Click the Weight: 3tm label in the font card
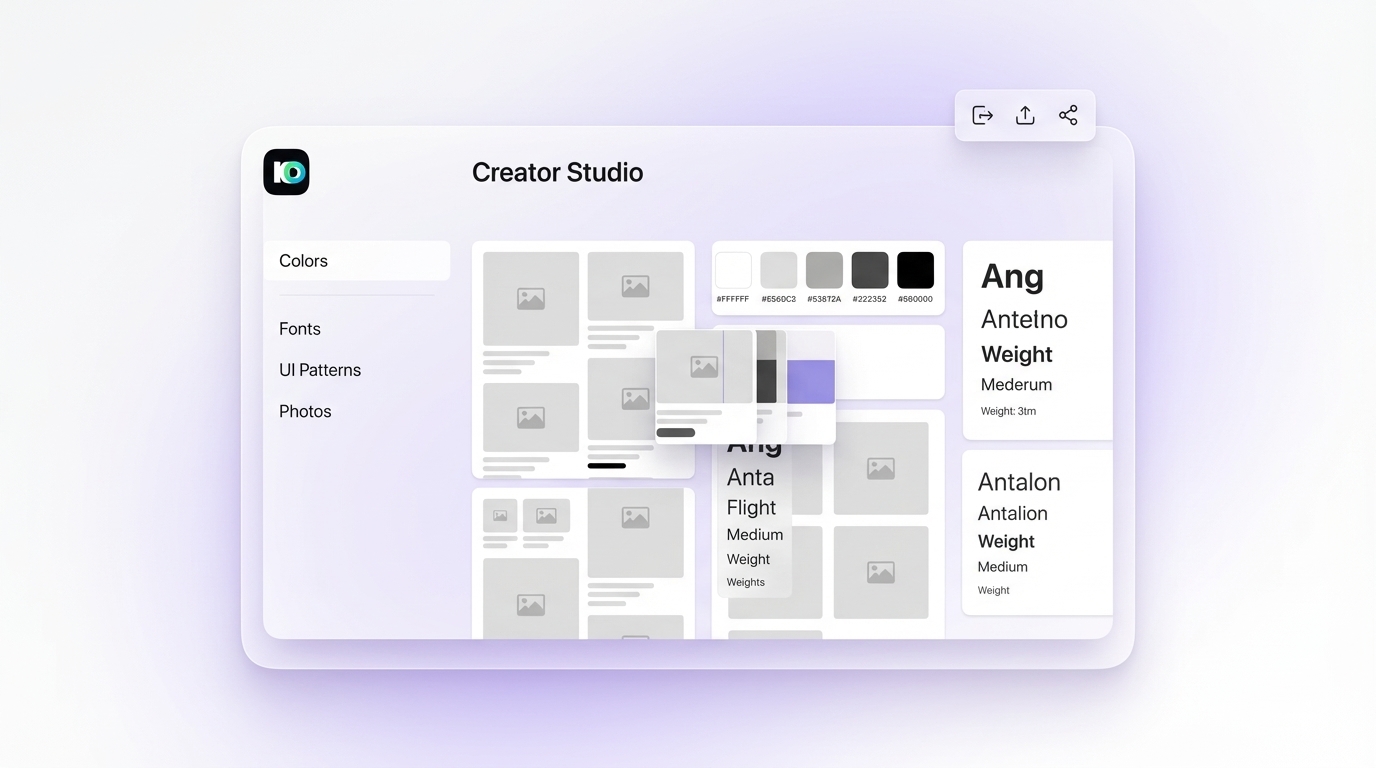The height and width of the screenshot is (768, 1376). pyautogui.click(x=1008, y=410)
